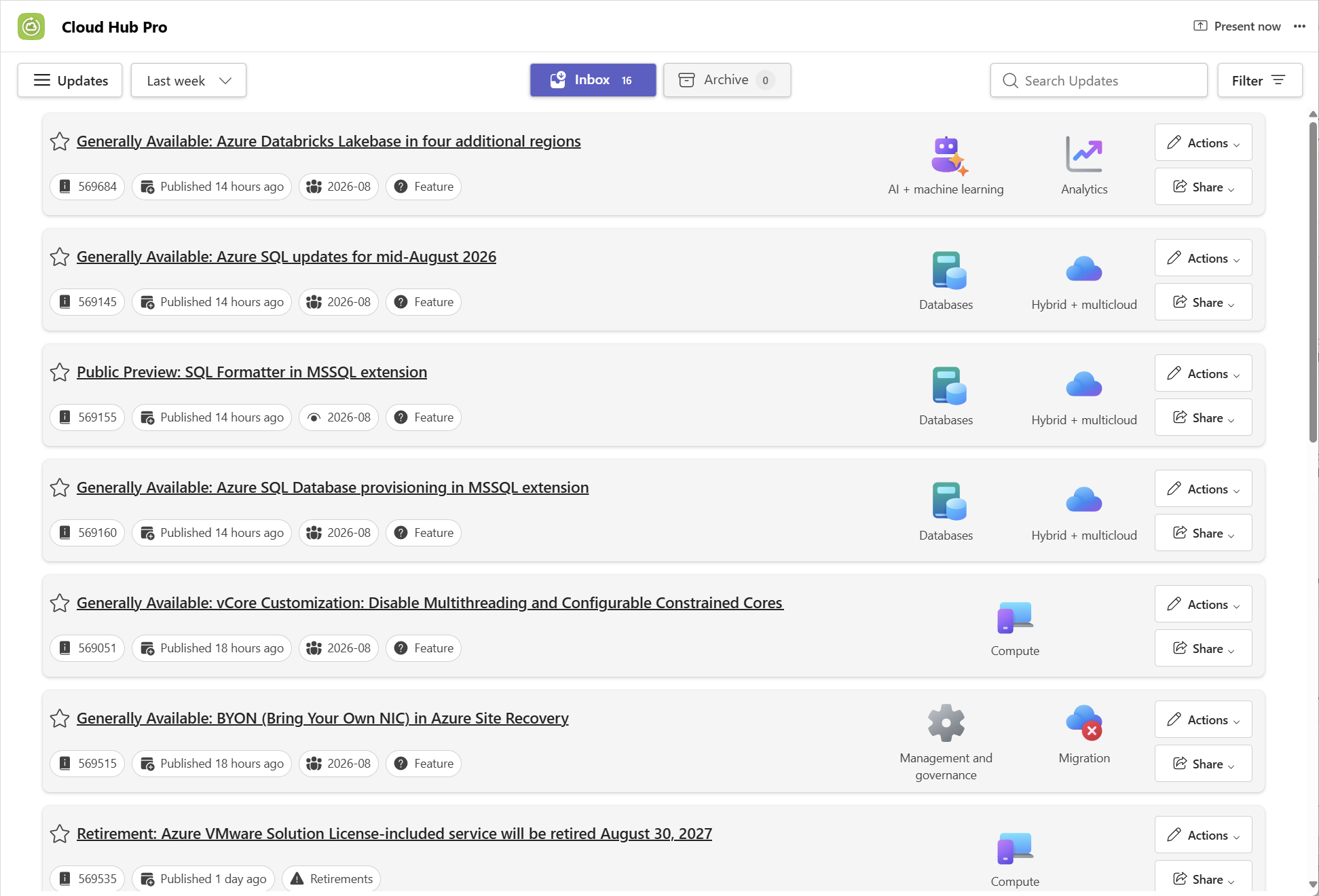Open Azure SQL updates for mid-August 2026 link
The width and height of the screenshot is (1319, 896).
point(286,257)
